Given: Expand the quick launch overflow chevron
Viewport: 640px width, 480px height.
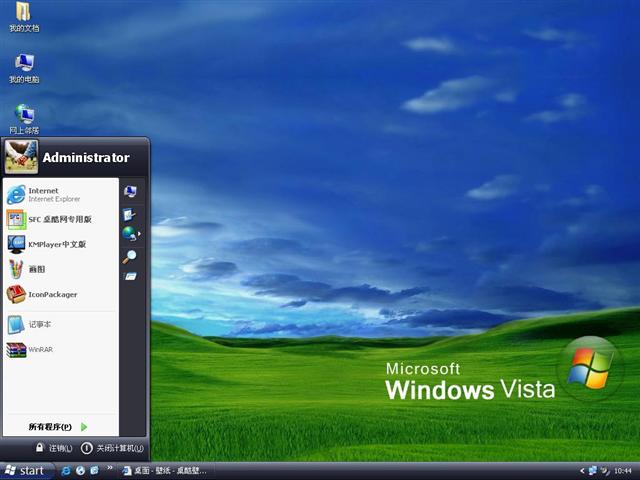Looking at the screenshot, I should (x=109, y=468).
